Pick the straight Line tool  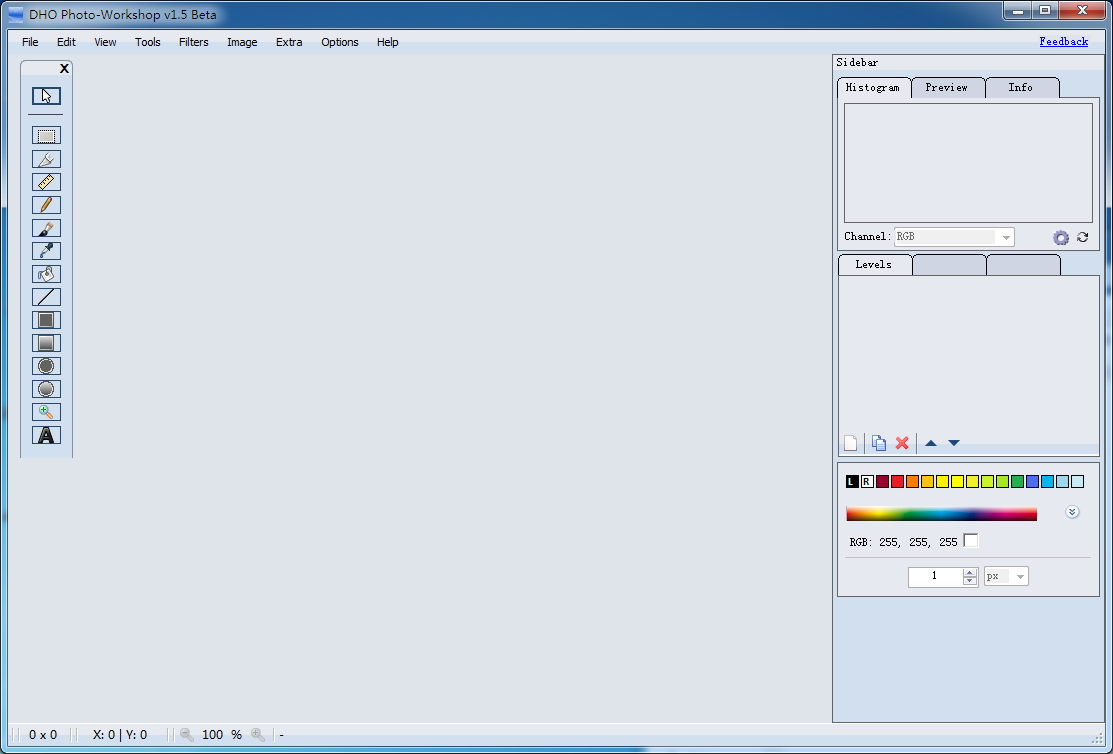tap(46, 297)
